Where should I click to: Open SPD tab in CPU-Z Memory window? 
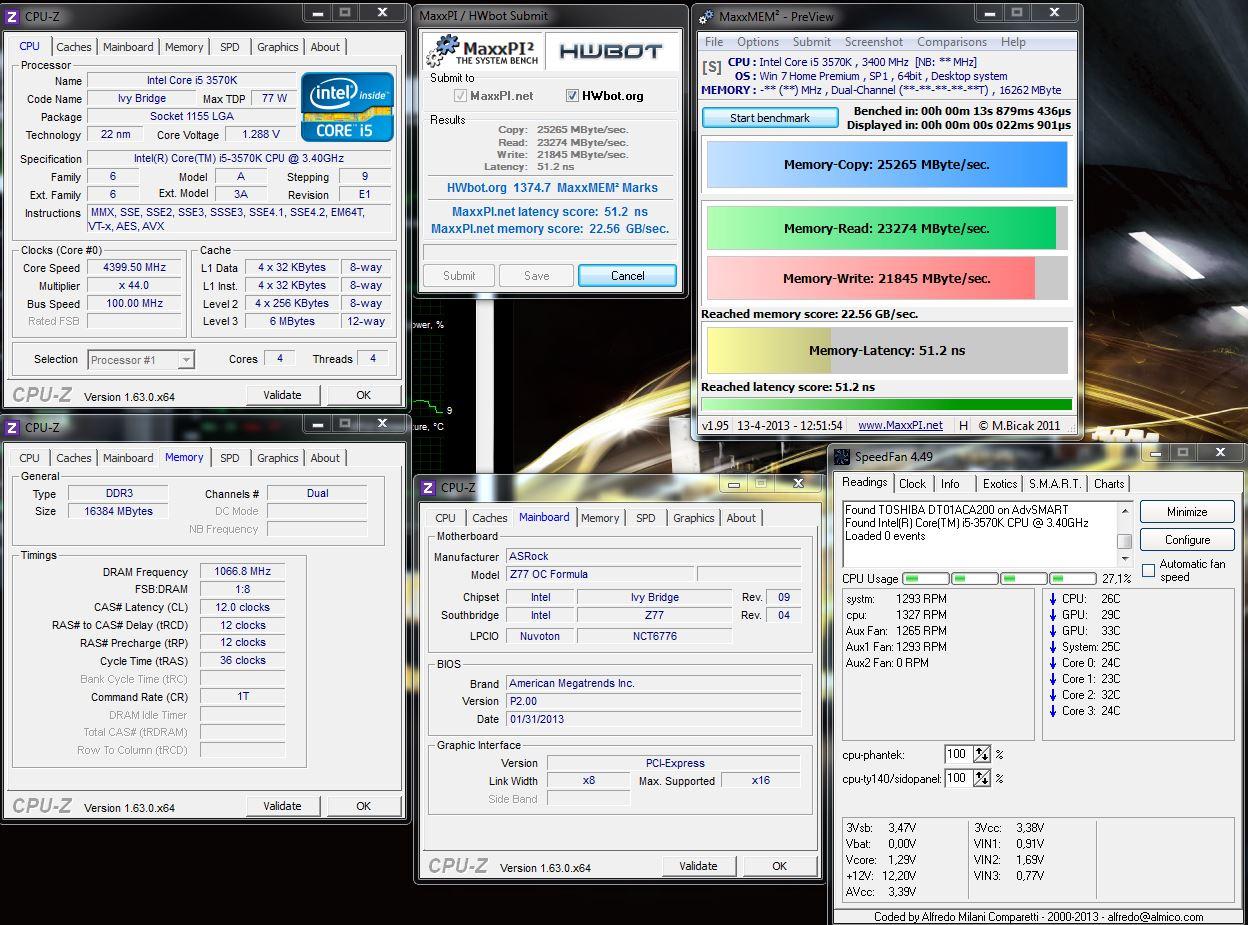tap(229, 458)
